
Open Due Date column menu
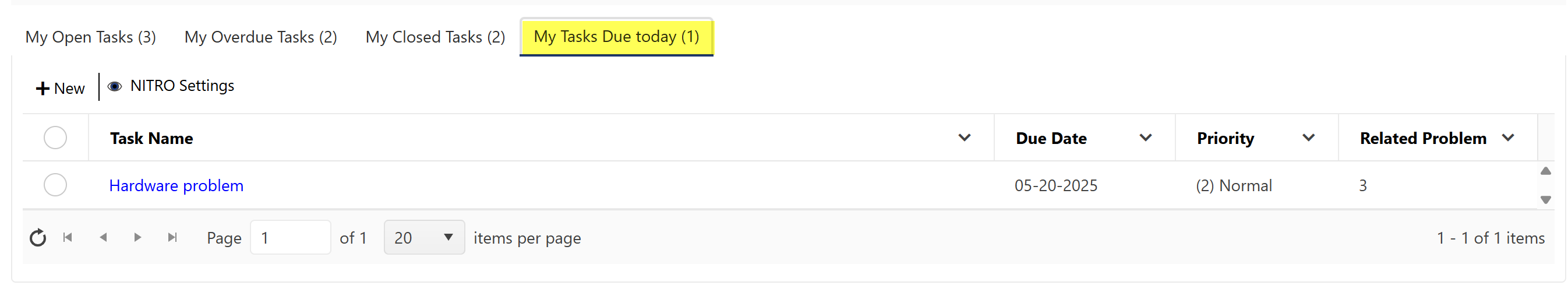[x=1145, y=138]
